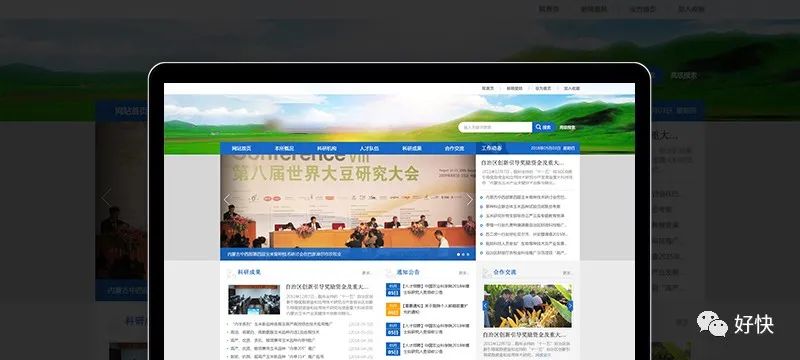Open the 科研成果 tab in the blue navigation bar
Screen dimensions: 800x360
[412, 148]
